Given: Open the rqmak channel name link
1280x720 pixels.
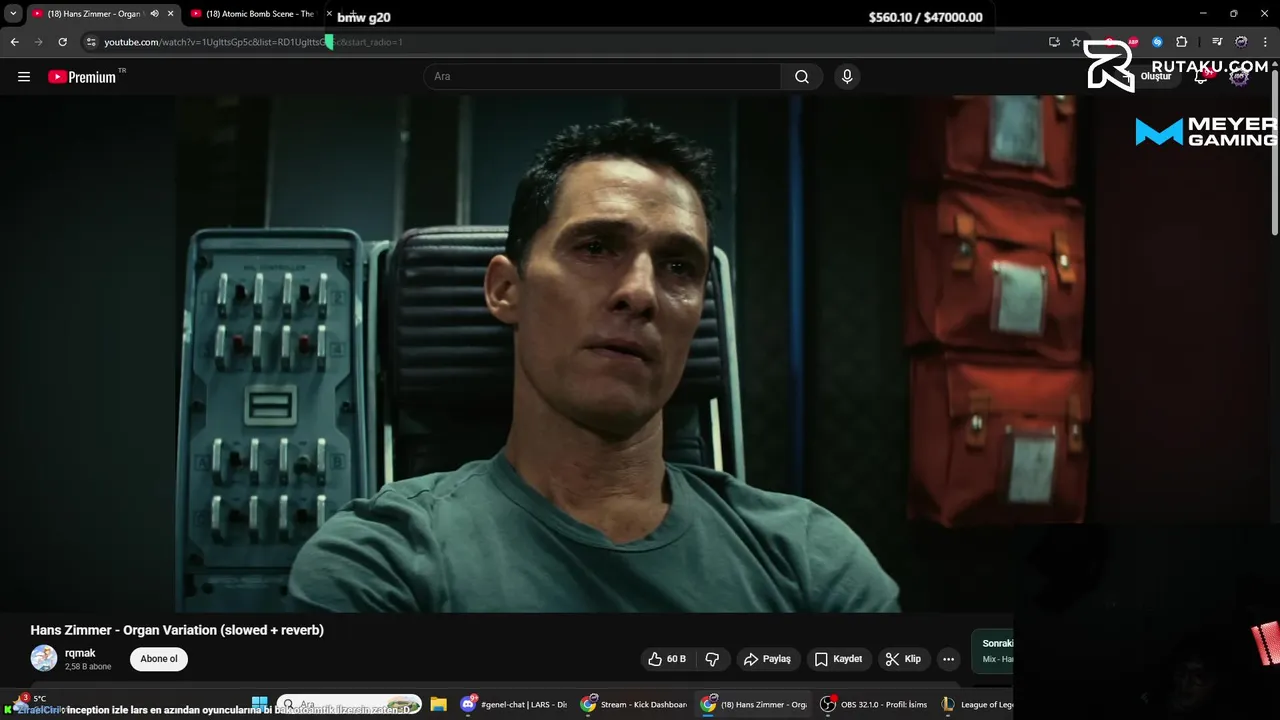Looking at the screenshot, I should coord(80,653).
